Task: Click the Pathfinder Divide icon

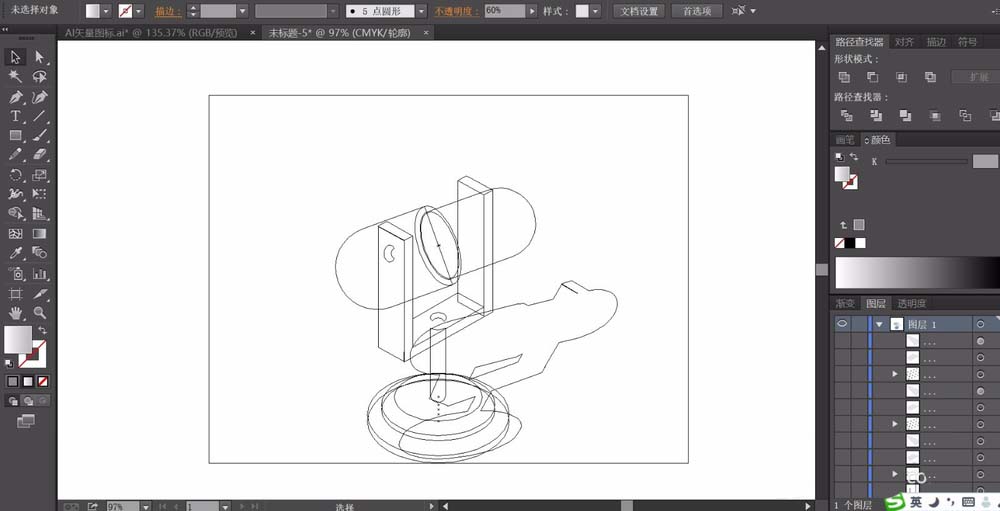Action: click(x=846, y=115)
